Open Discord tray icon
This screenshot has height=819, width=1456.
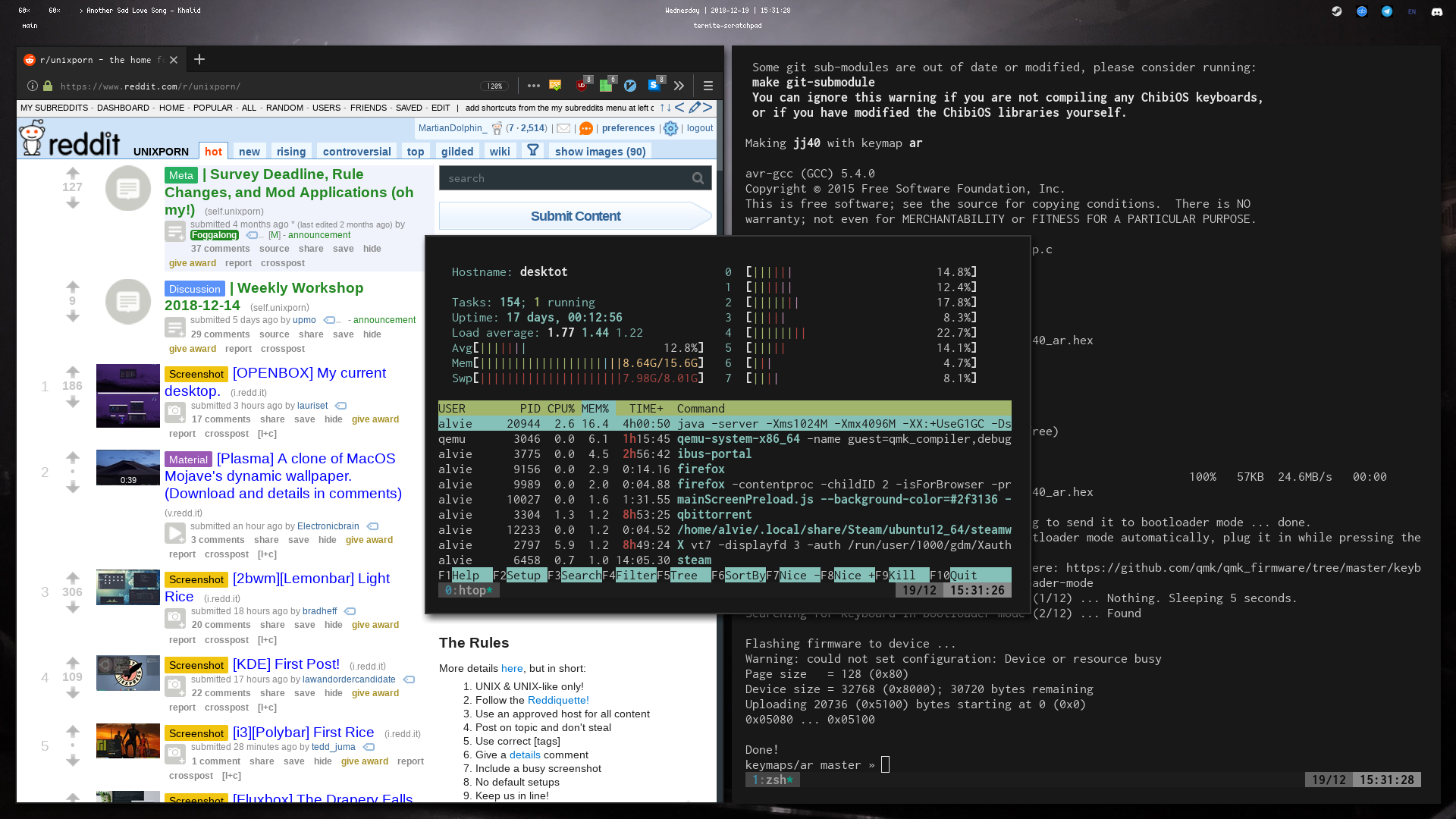(x=1436, y=11)
